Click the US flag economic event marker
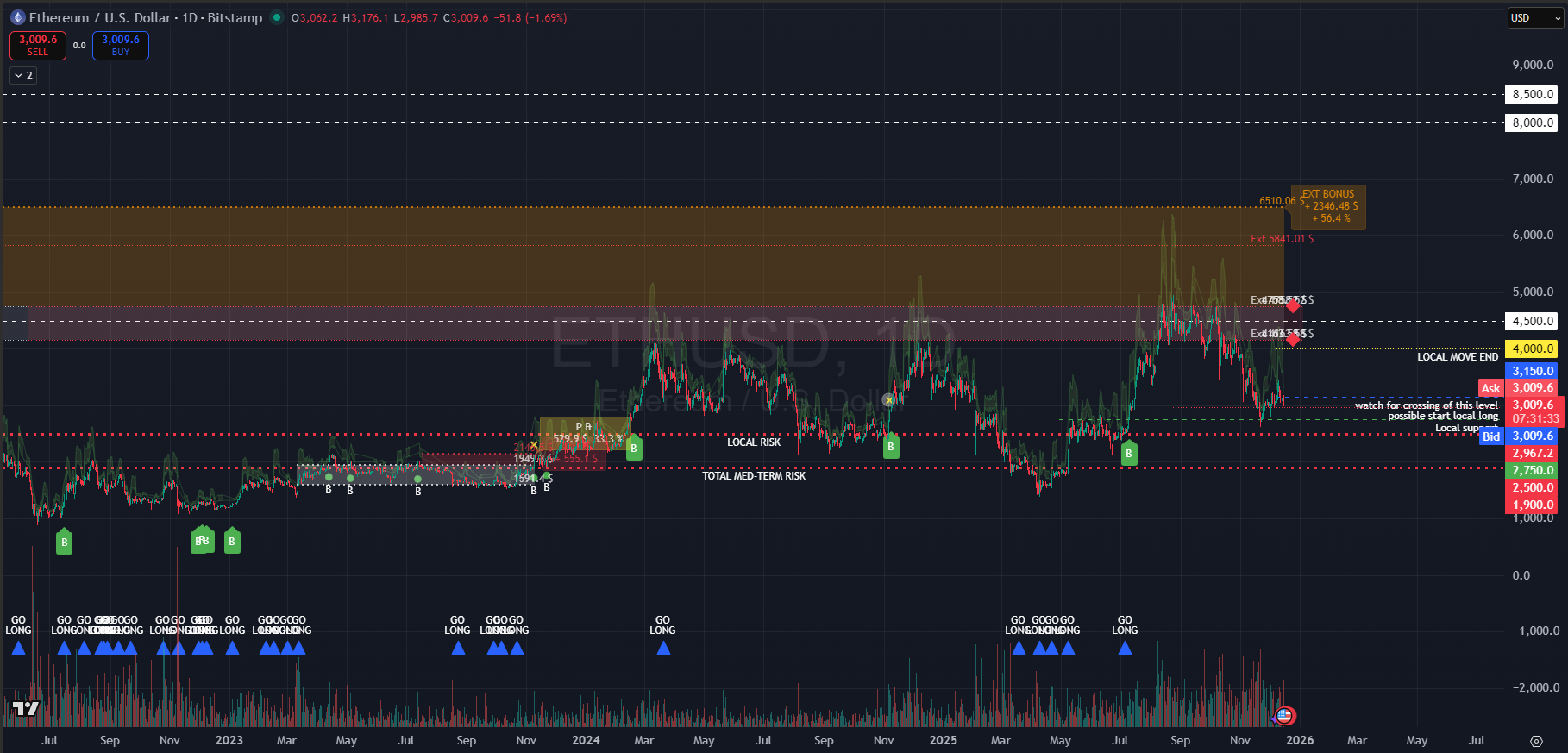This screenshot has width=1568, height=753. [1284, 715]
